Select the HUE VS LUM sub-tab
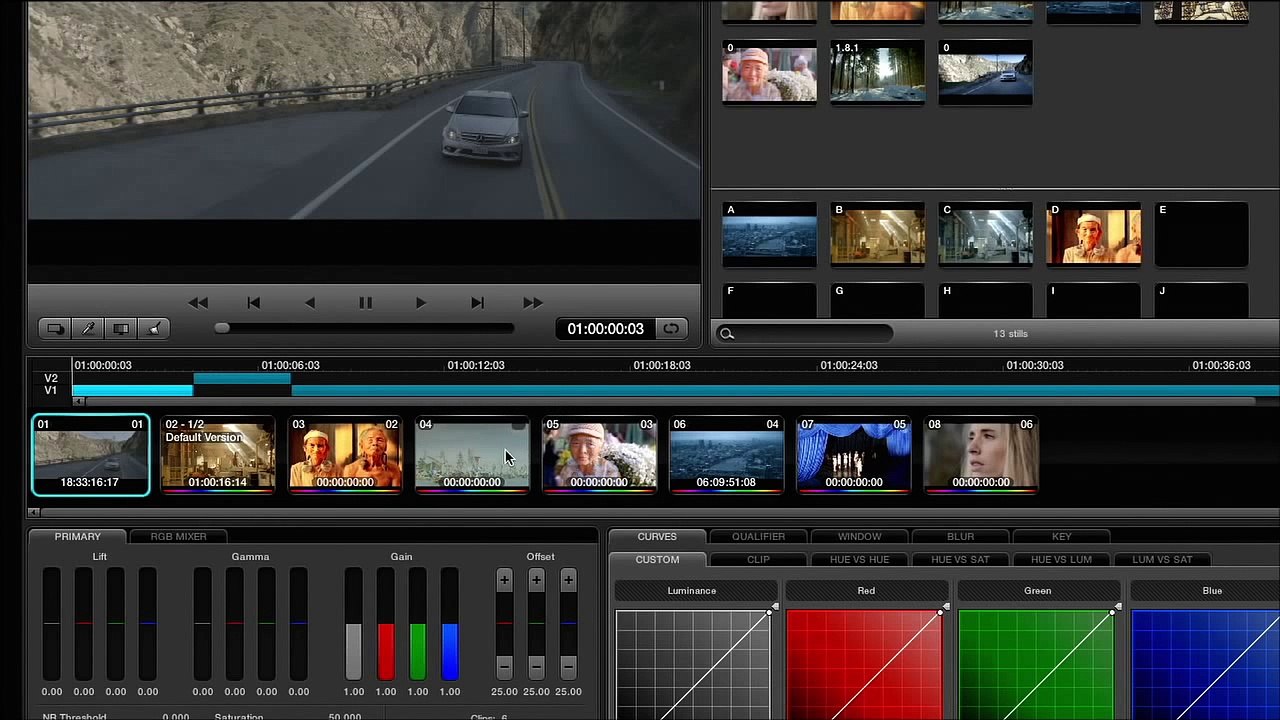The image size is (1280, 720). [x=1062, y=560]
